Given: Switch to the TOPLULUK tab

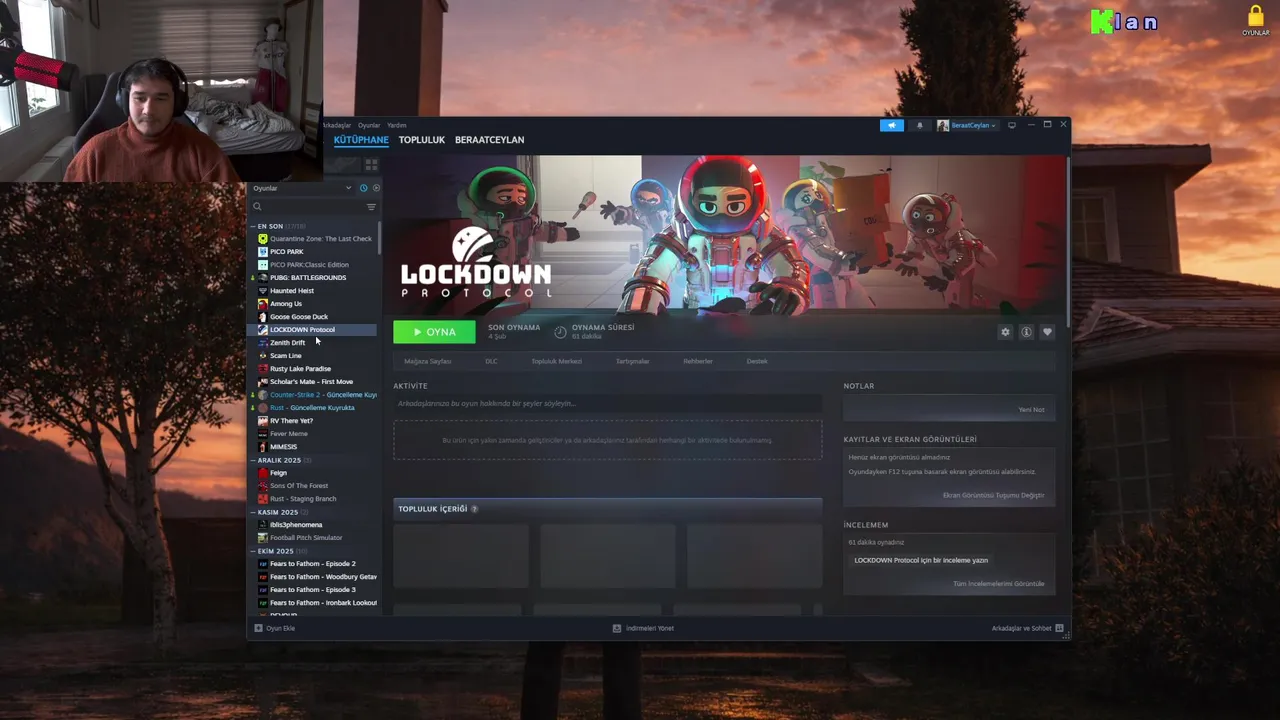Looking at the screenshot, I should click(x=421, y=140).
